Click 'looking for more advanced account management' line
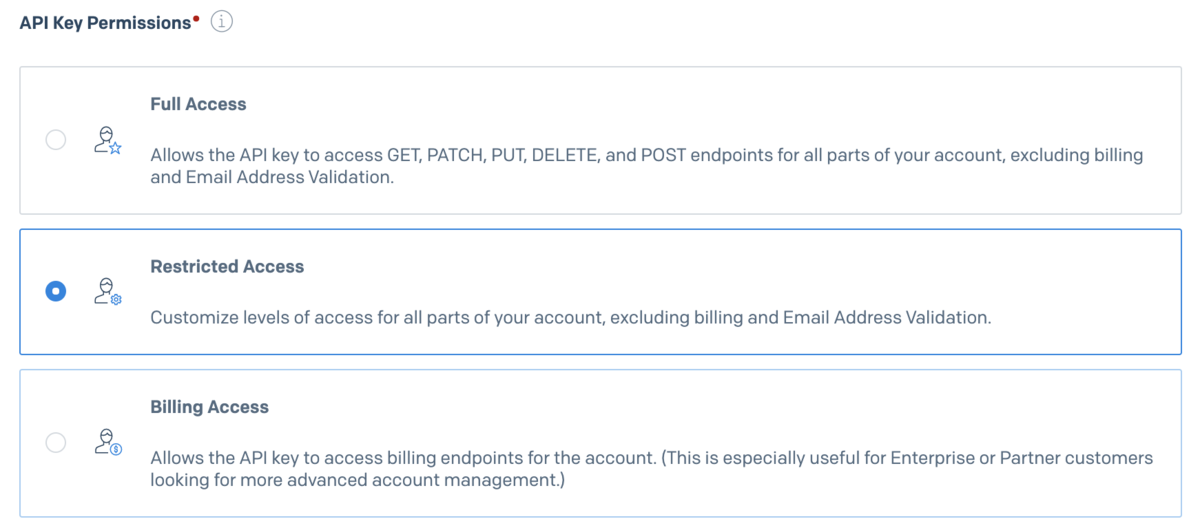Image resolution: width=1200 pixels, height=530 pixels. [357, 481]
